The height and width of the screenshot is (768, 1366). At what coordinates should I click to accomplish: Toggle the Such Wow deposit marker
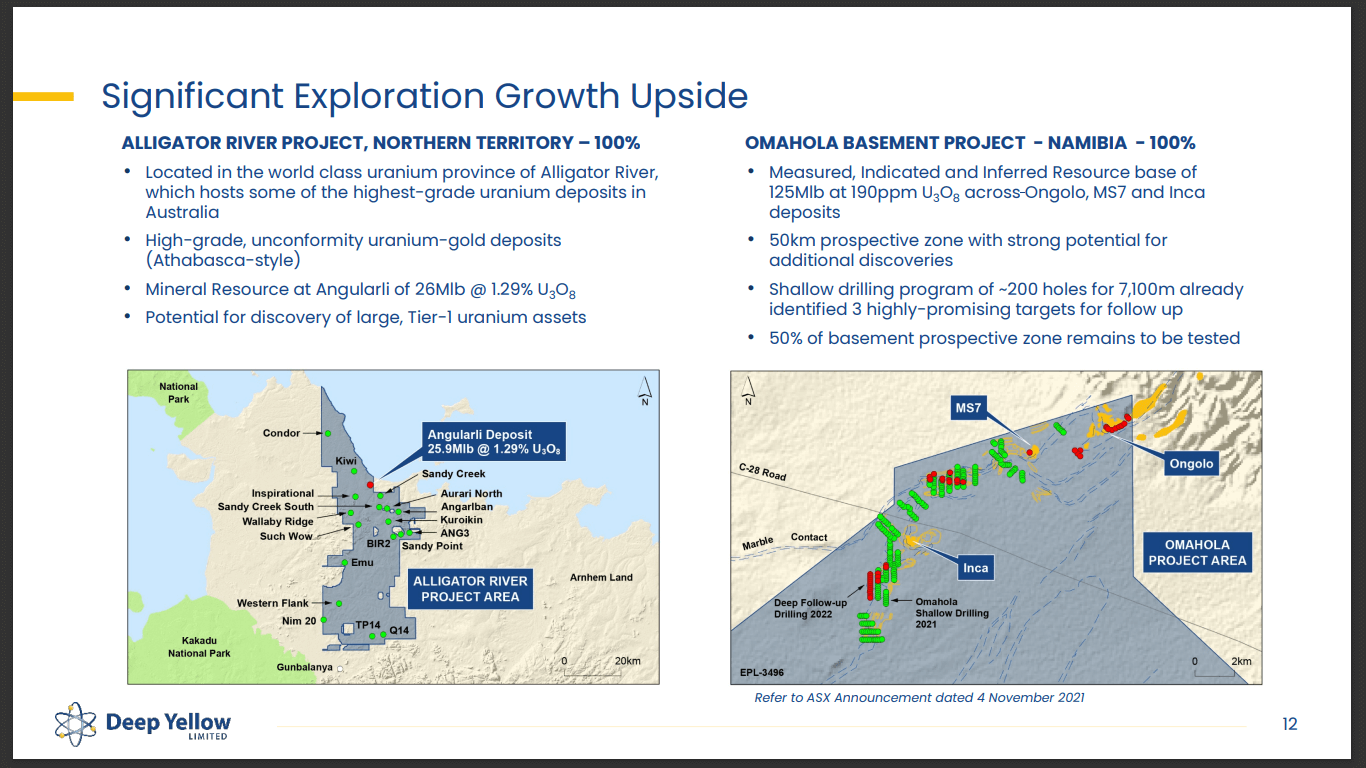(x=359, y=524)
